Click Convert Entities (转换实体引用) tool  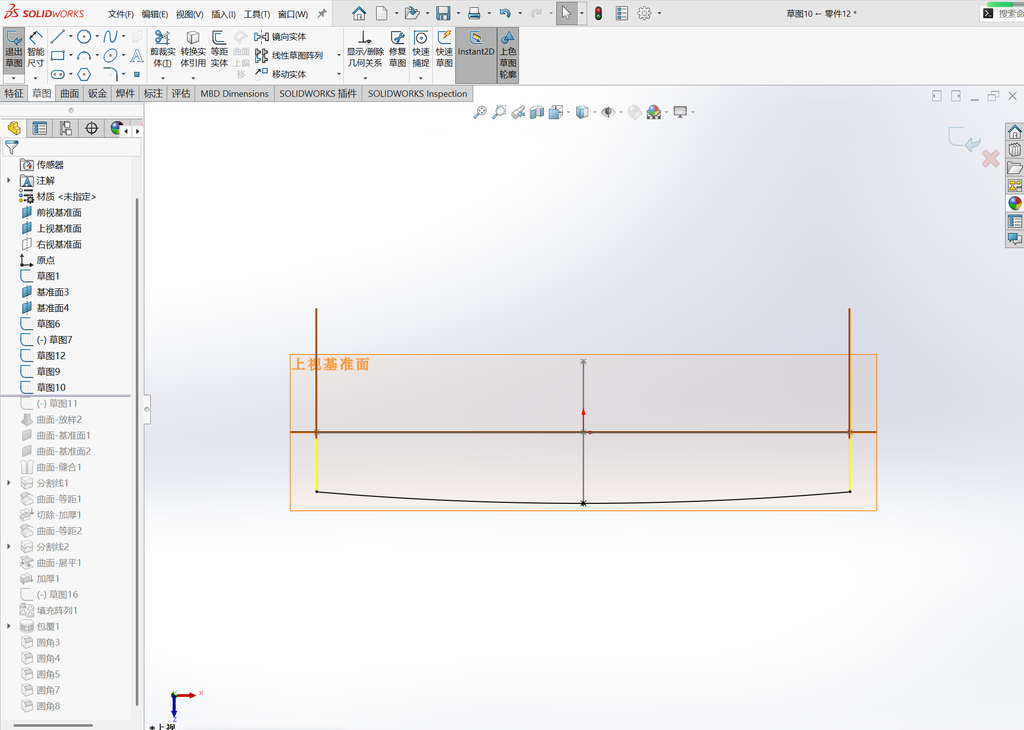193,50
